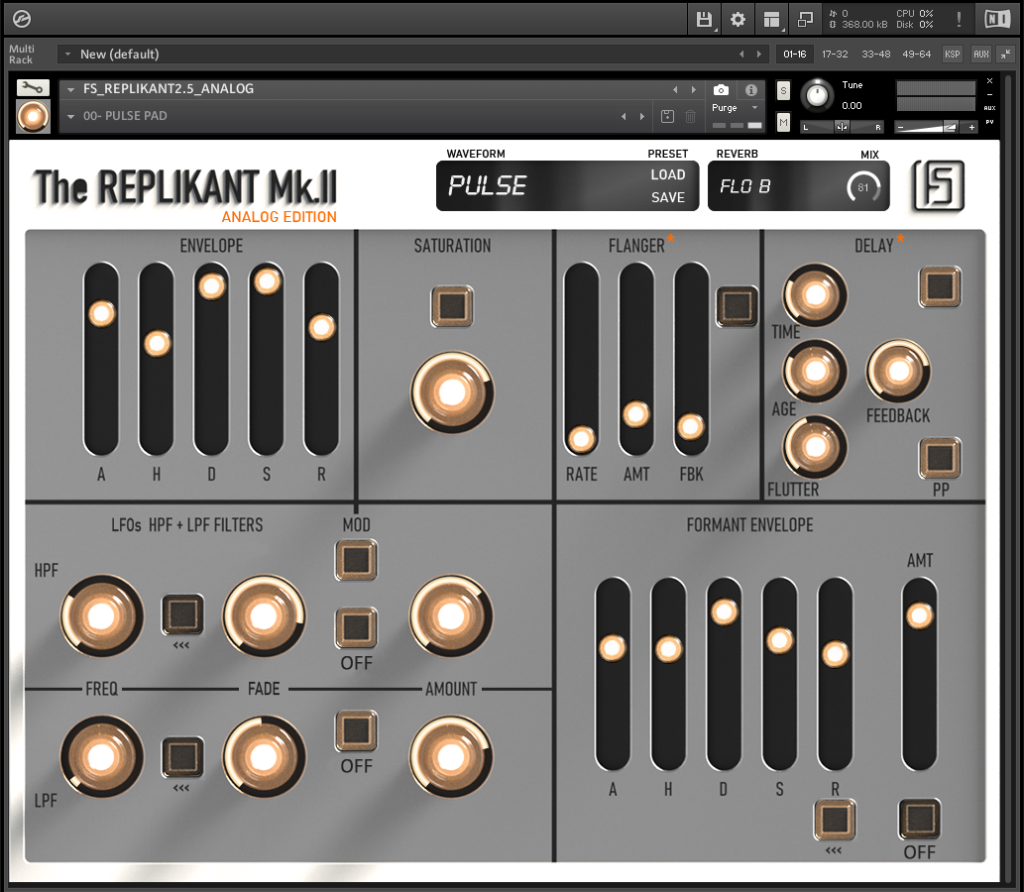Screen dimensions: 1024x892
Task: Toggle the AUX sends panel button
Action: point(981,54)
